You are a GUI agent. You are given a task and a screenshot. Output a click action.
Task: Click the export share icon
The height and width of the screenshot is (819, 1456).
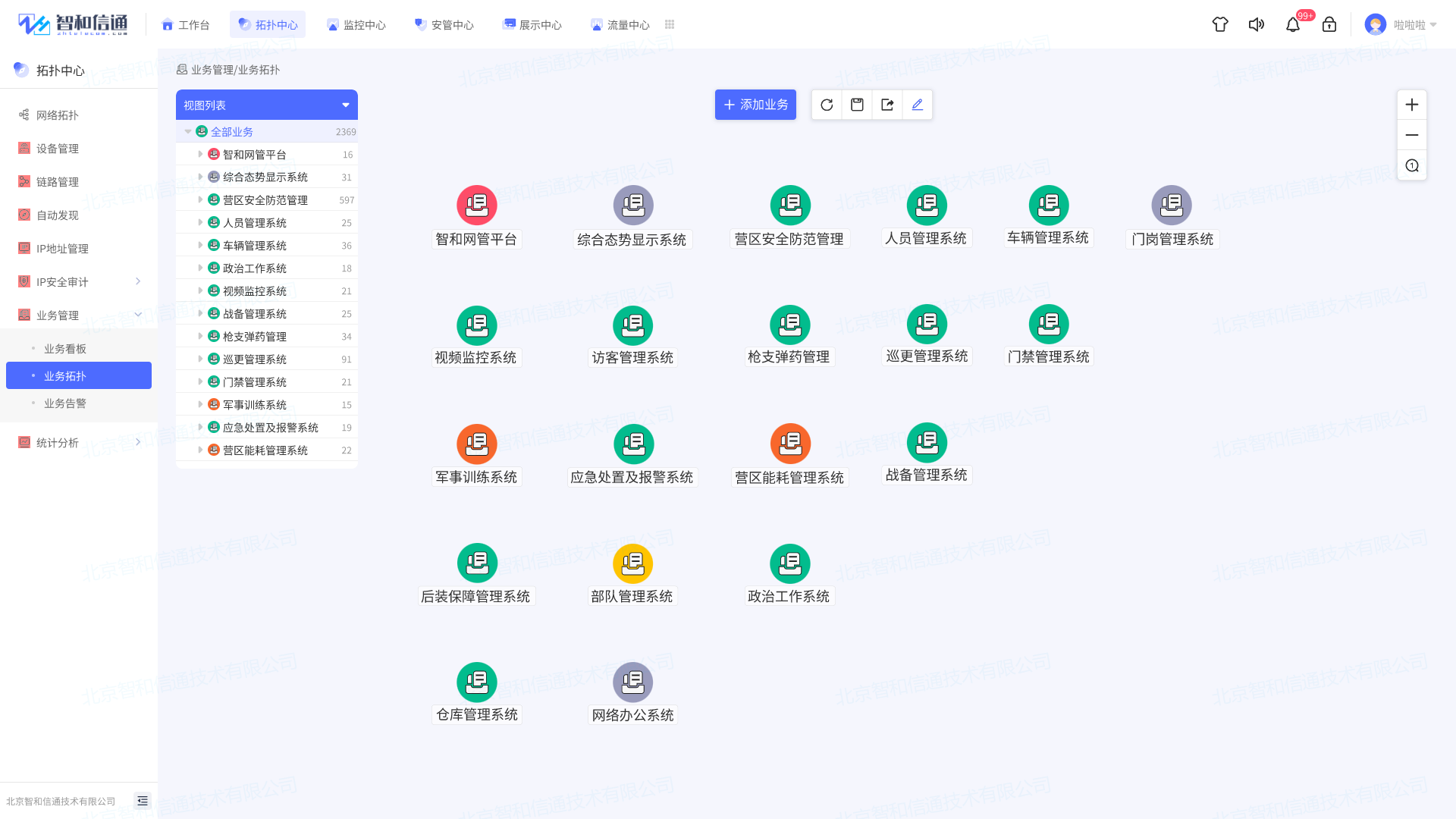tap(887, 105)
